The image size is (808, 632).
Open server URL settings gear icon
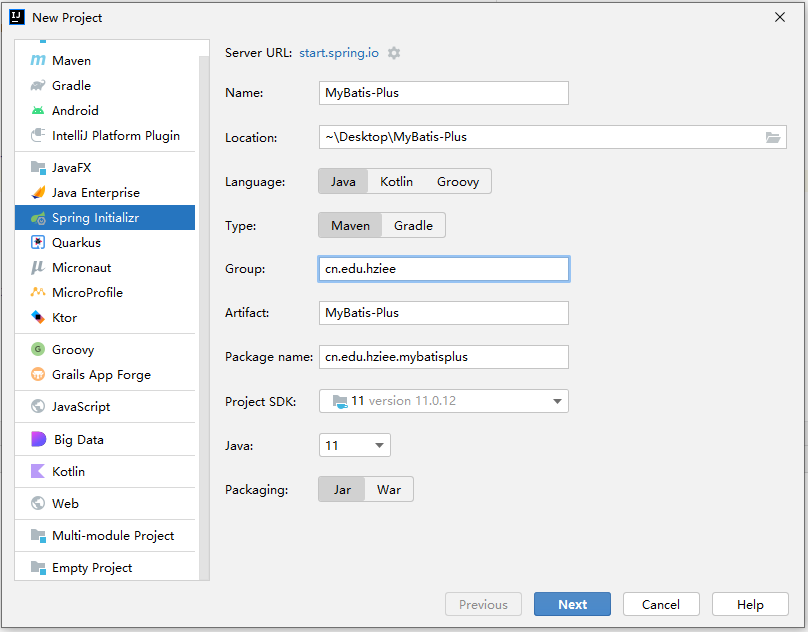394,53
